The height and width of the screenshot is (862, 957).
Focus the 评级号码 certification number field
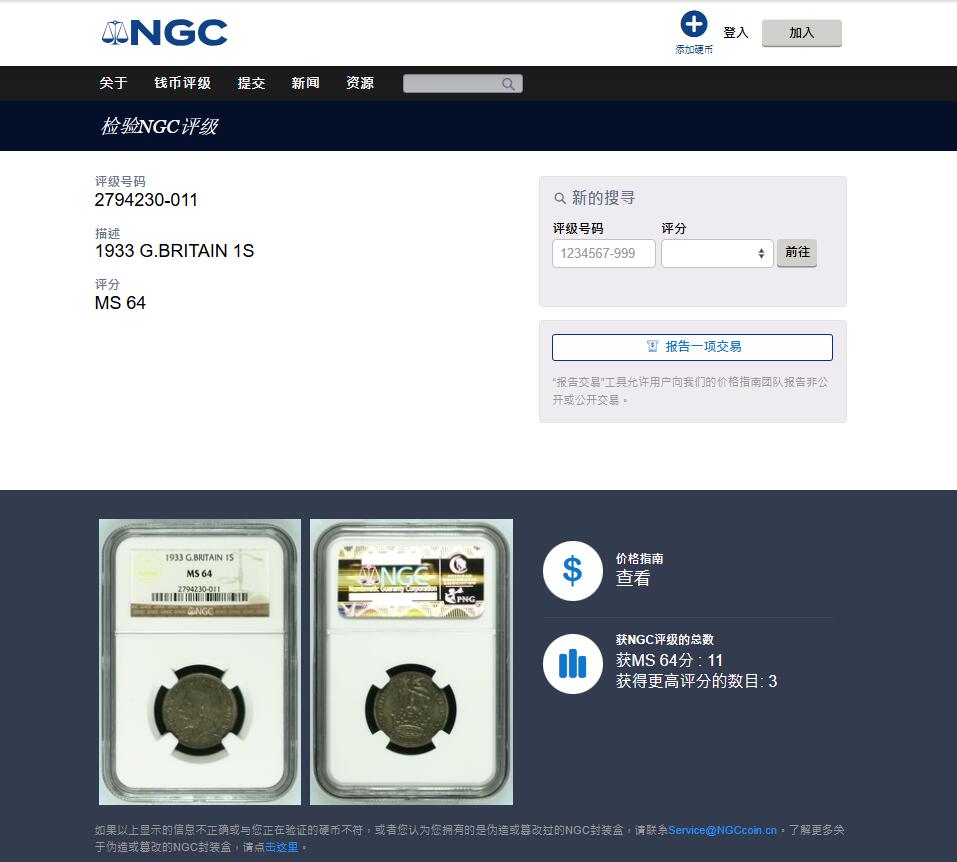(x=604, y=253)
